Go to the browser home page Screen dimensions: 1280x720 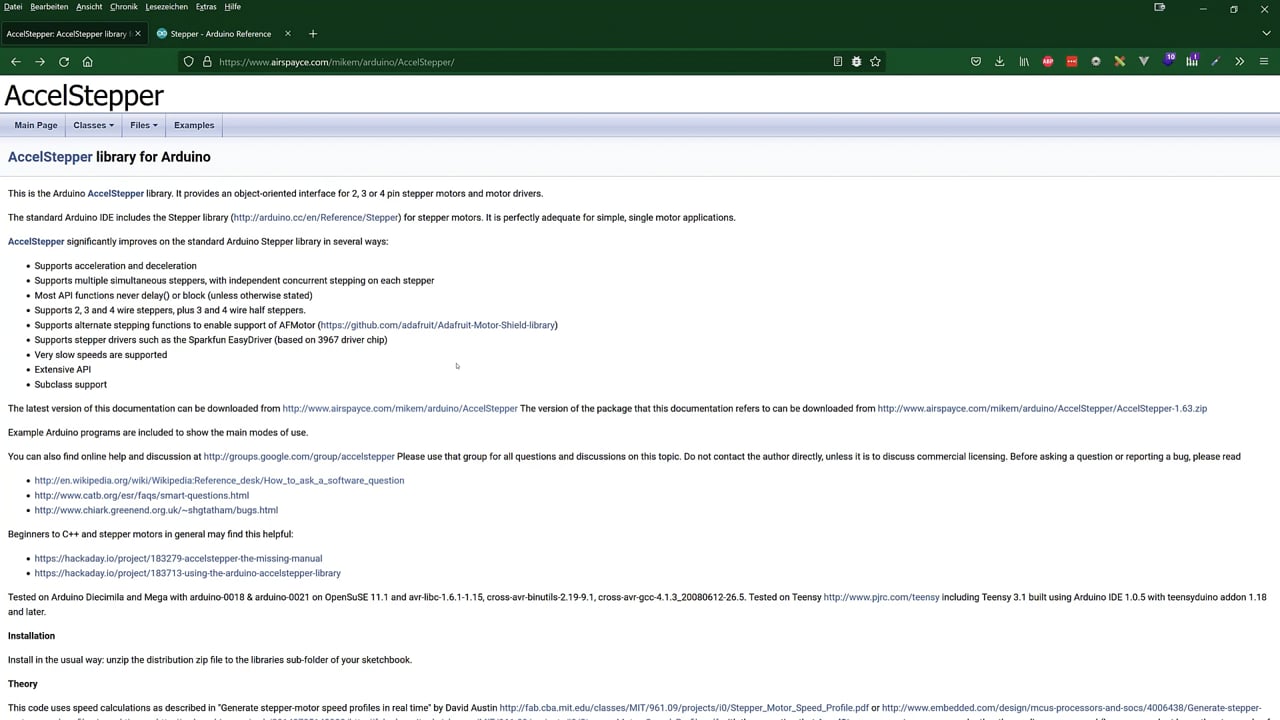tap(88, 62)
